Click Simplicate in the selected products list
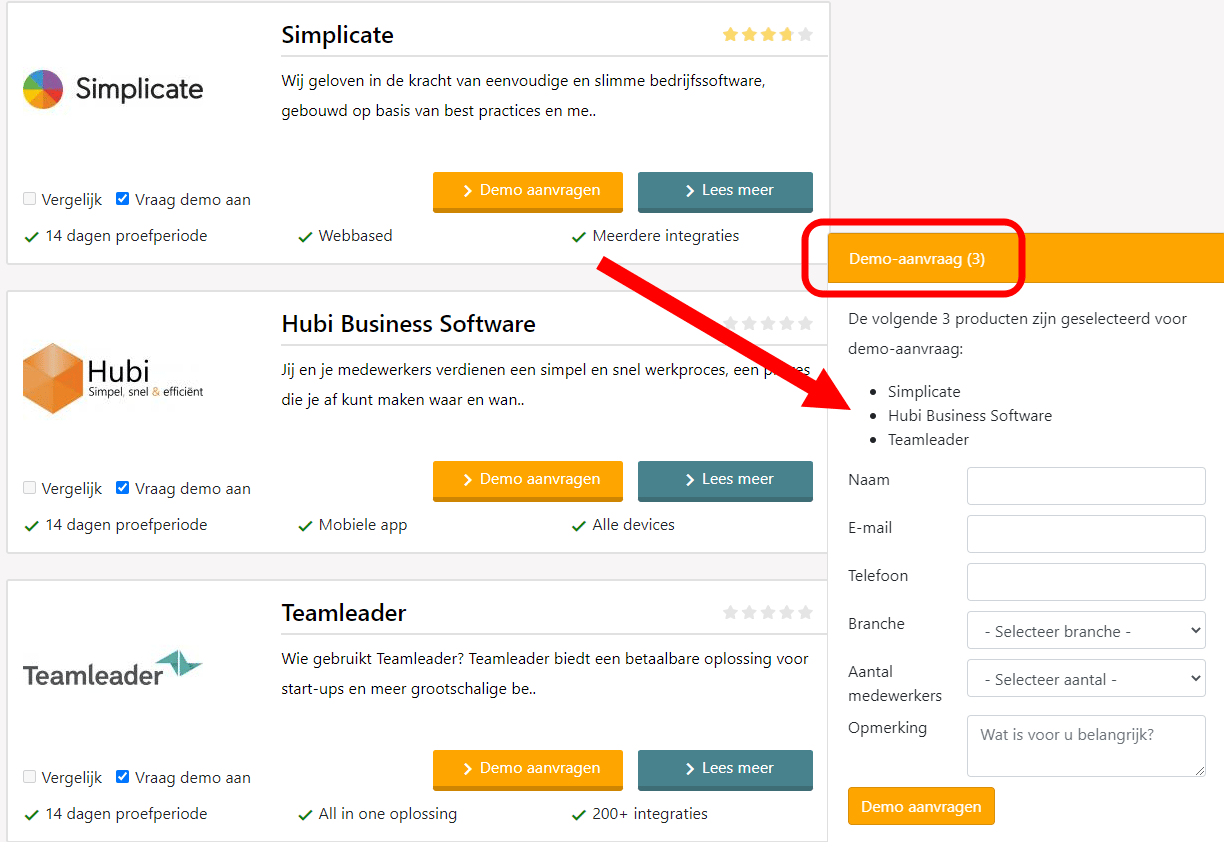The image size is (1224, 842). pos(924,391)
